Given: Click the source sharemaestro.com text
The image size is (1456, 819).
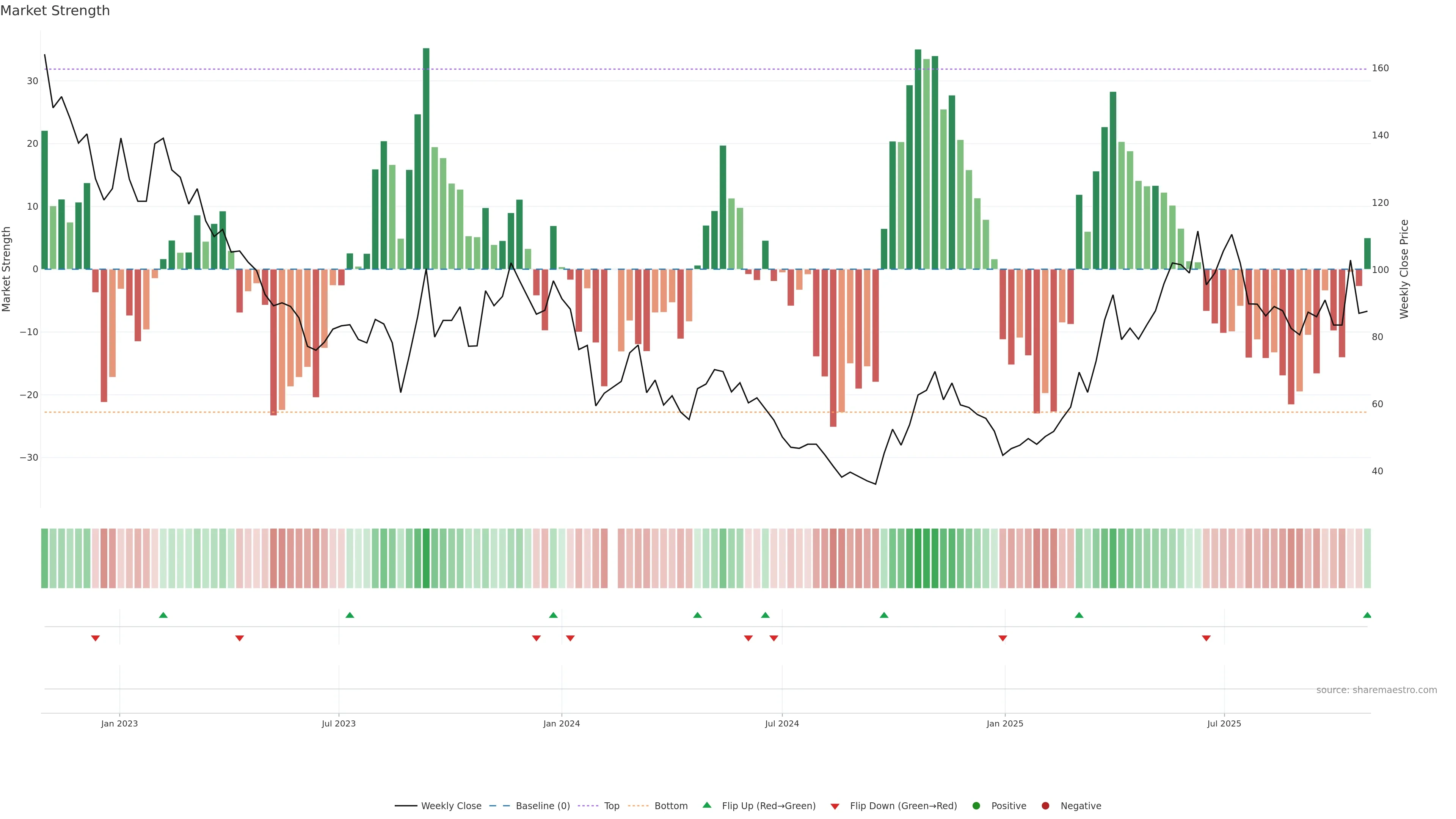Looking at the screenshot, I should pyautogui.click(x=1376, y=690).
